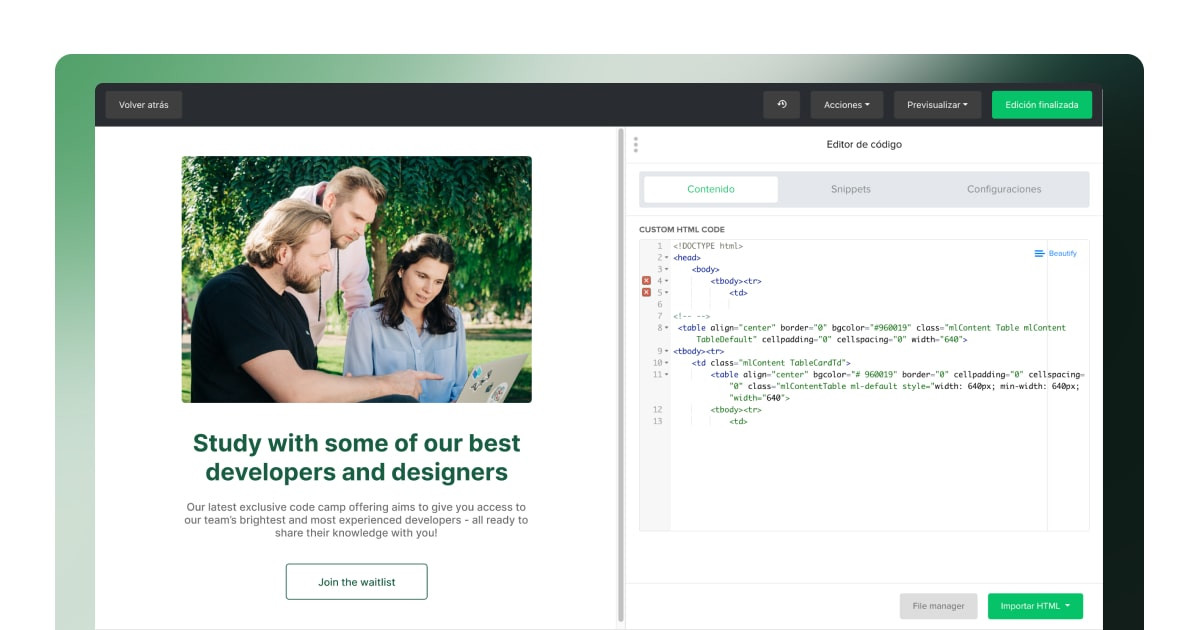This screenshot has width=1200, height=630.
Task: Collapse the head element using line 2 fold arrow
Action: pyautogui.click(x=666, y=257)
